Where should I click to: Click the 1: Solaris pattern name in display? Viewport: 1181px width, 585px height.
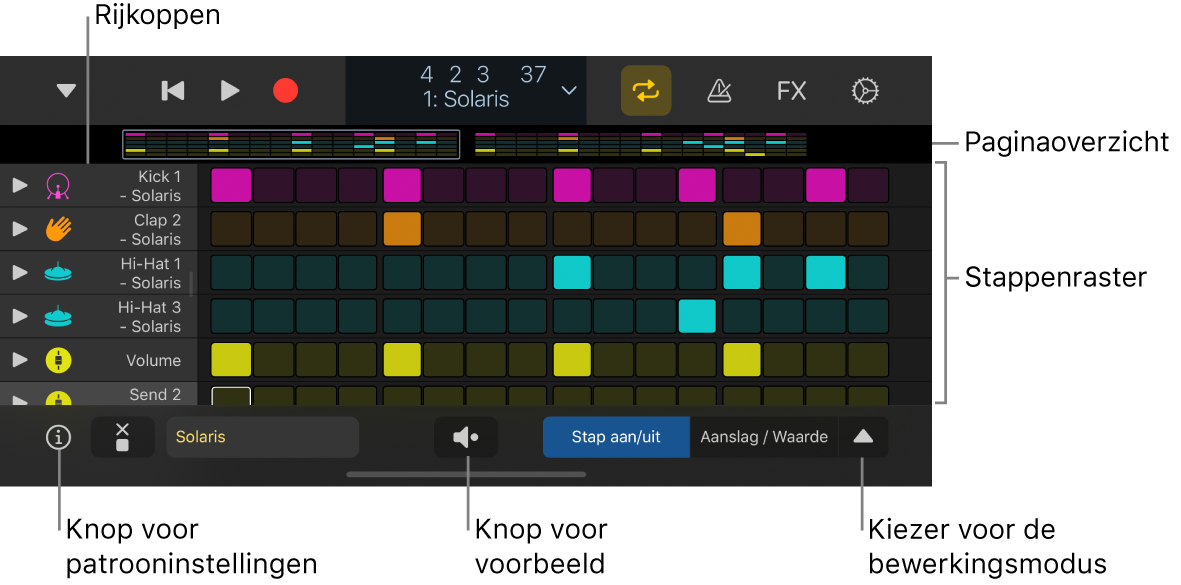point(466,99)
